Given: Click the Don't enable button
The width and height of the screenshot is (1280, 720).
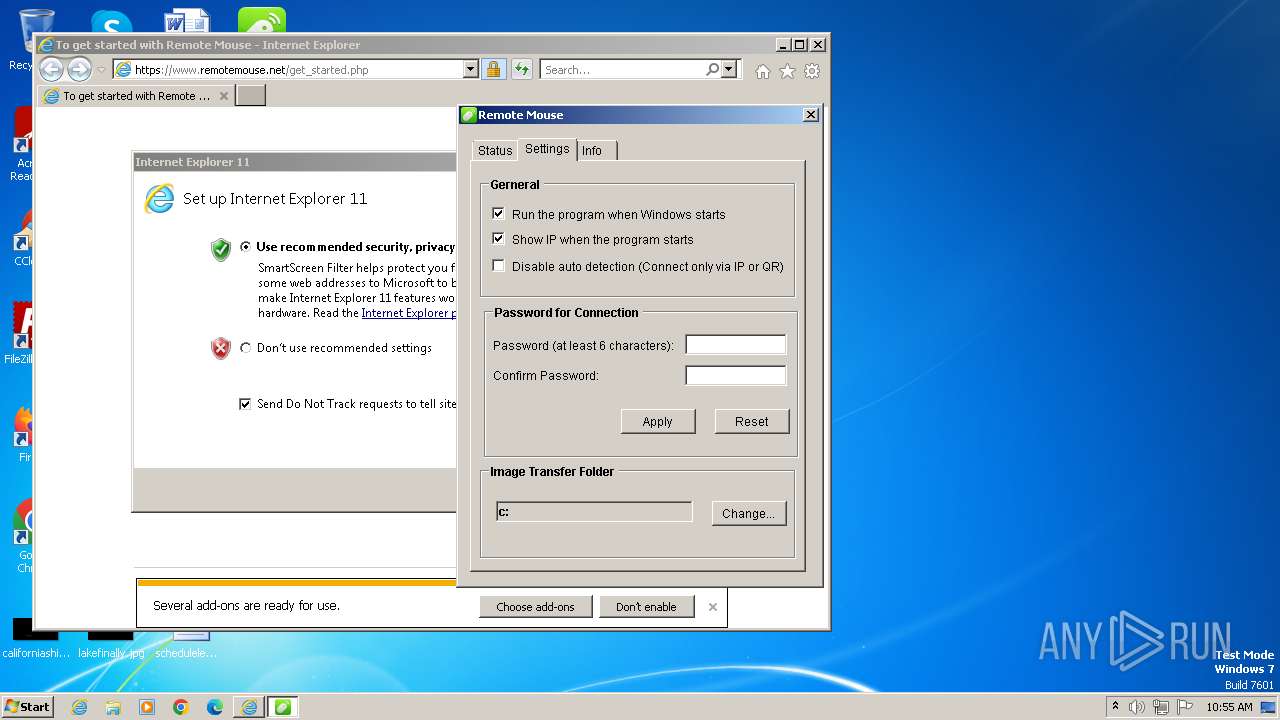Looking at the screenshot, I should click(646, 606).
